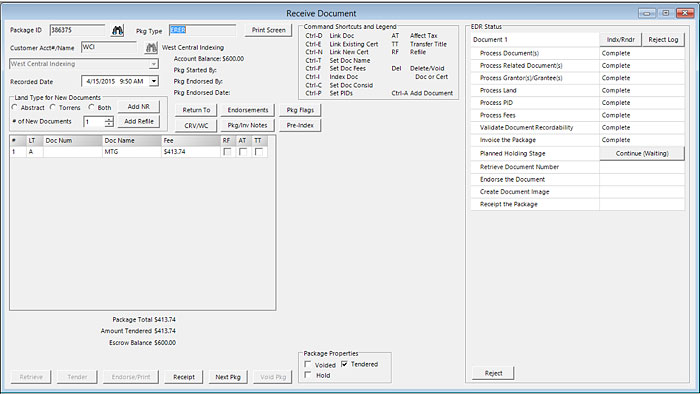Viewport: 700px width, 394px height.
Task: Open Pkg/Inv Notes
Action: 248,125
